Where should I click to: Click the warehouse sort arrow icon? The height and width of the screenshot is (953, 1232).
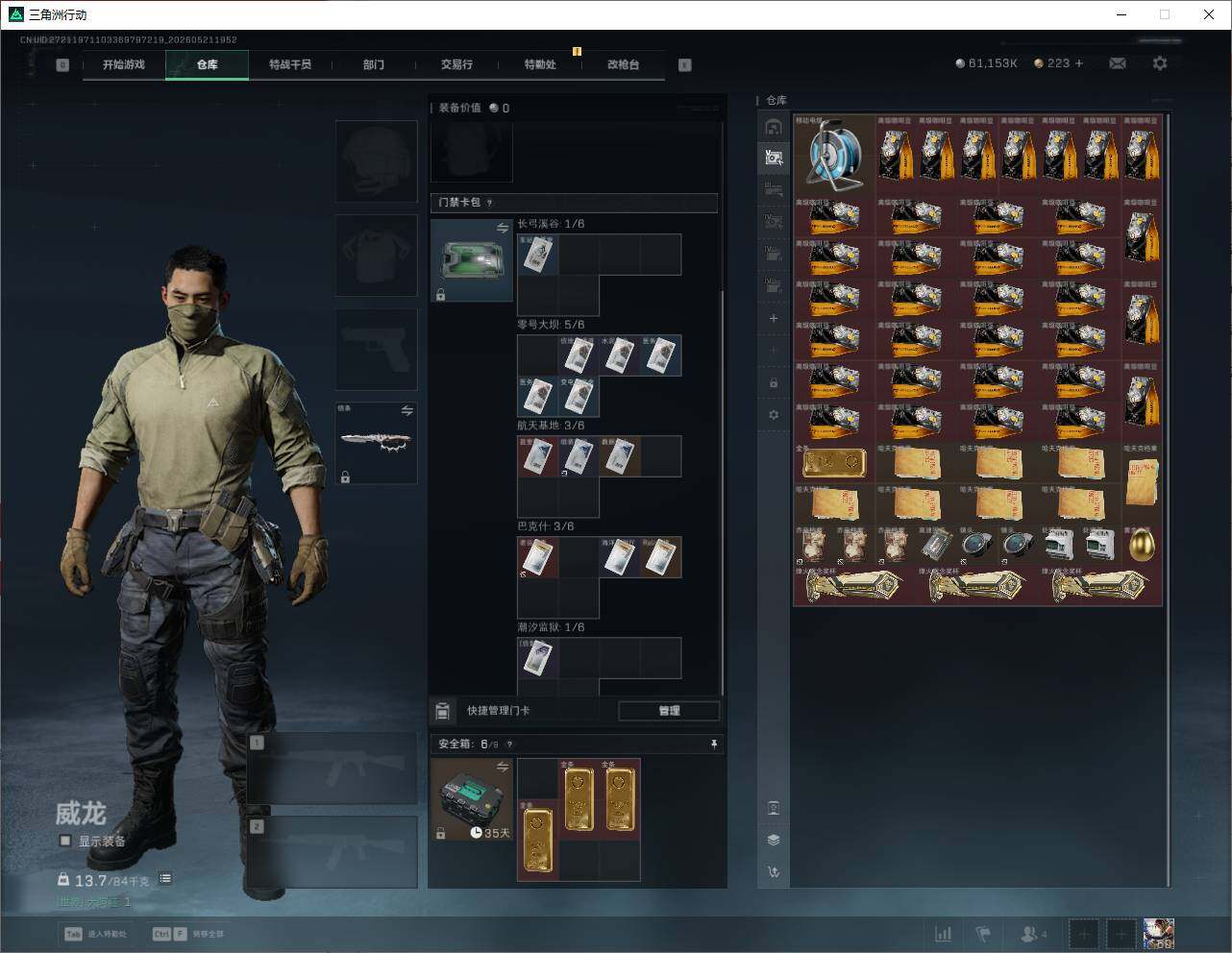[x=774, y=872]
